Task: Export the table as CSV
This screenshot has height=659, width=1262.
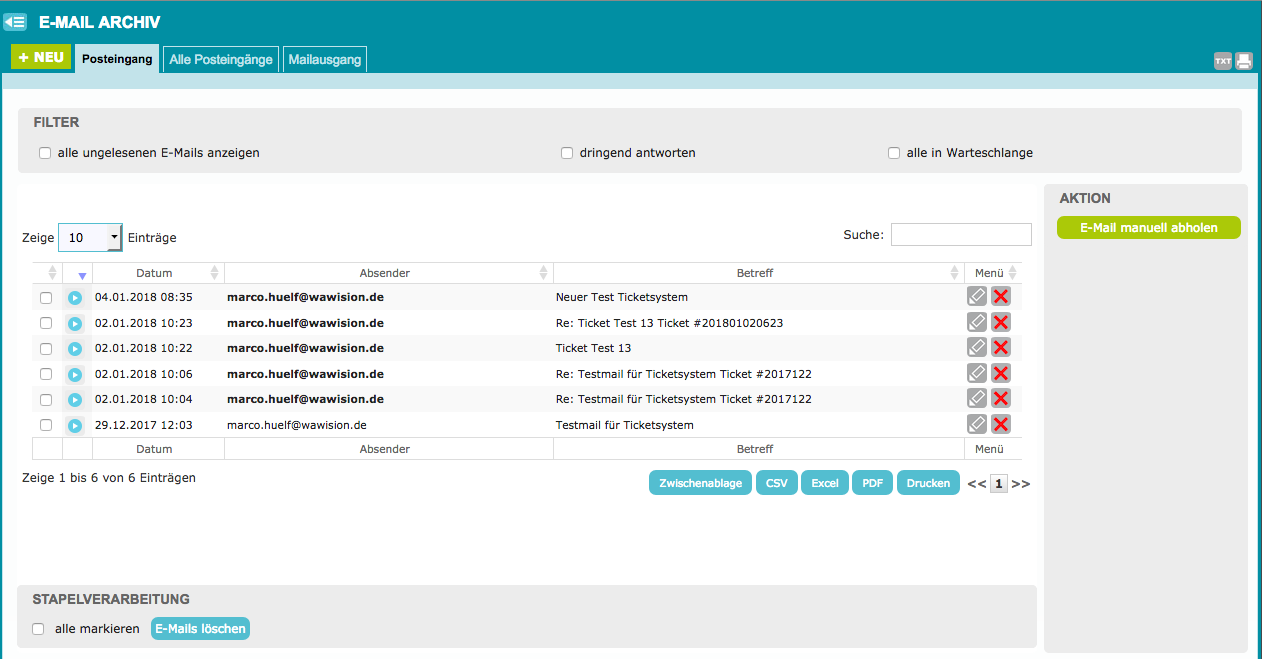Action: click(776, 483)
